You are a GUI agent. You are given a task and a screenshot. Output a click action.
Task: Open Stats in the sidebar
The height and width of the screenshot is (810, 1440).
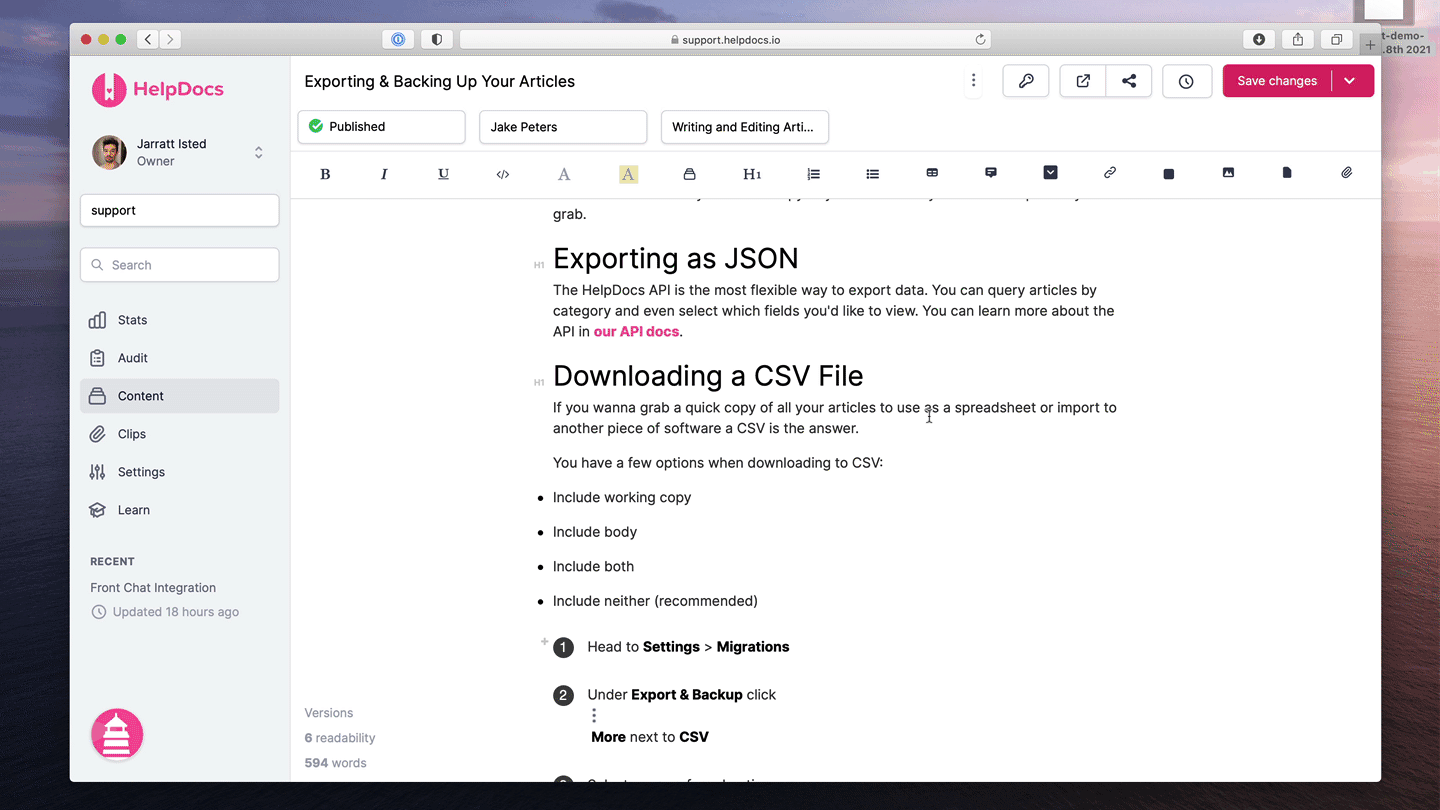[x=179, y=320]
